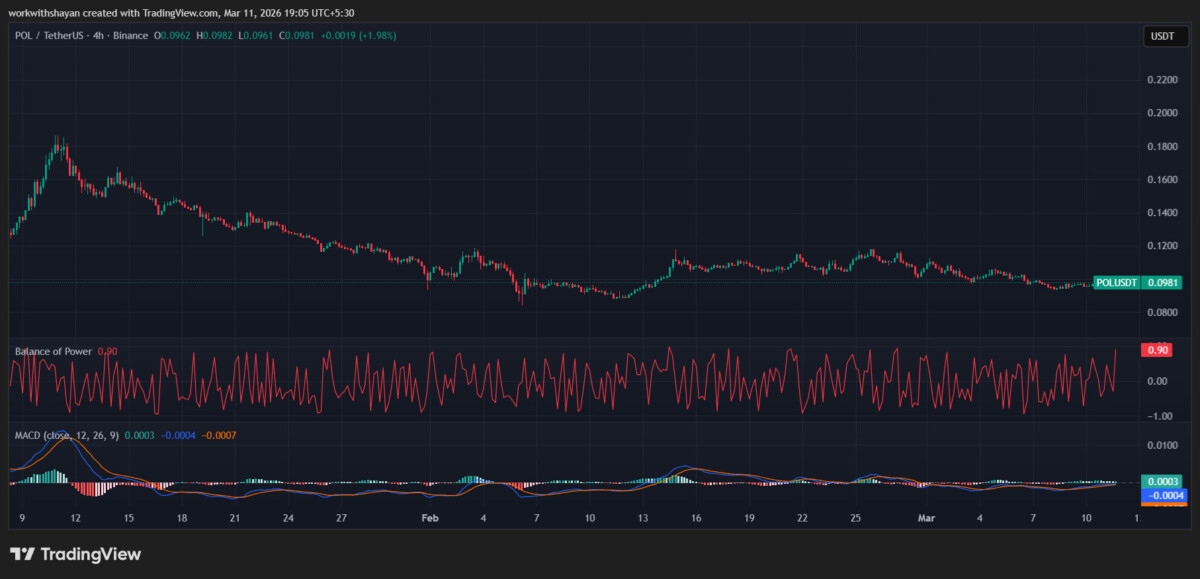Click the green POLUSDT price line tag
Image resolution: width=1200 pixels, height=579 pixels.
1117,283
